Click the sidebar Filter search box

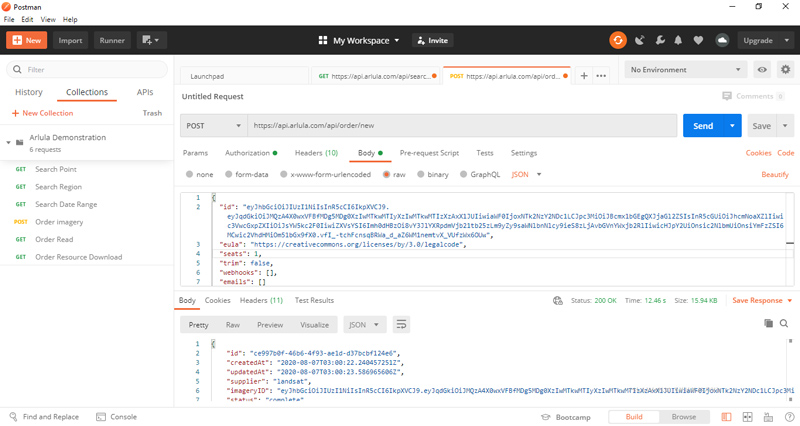[x=87, y=69]
